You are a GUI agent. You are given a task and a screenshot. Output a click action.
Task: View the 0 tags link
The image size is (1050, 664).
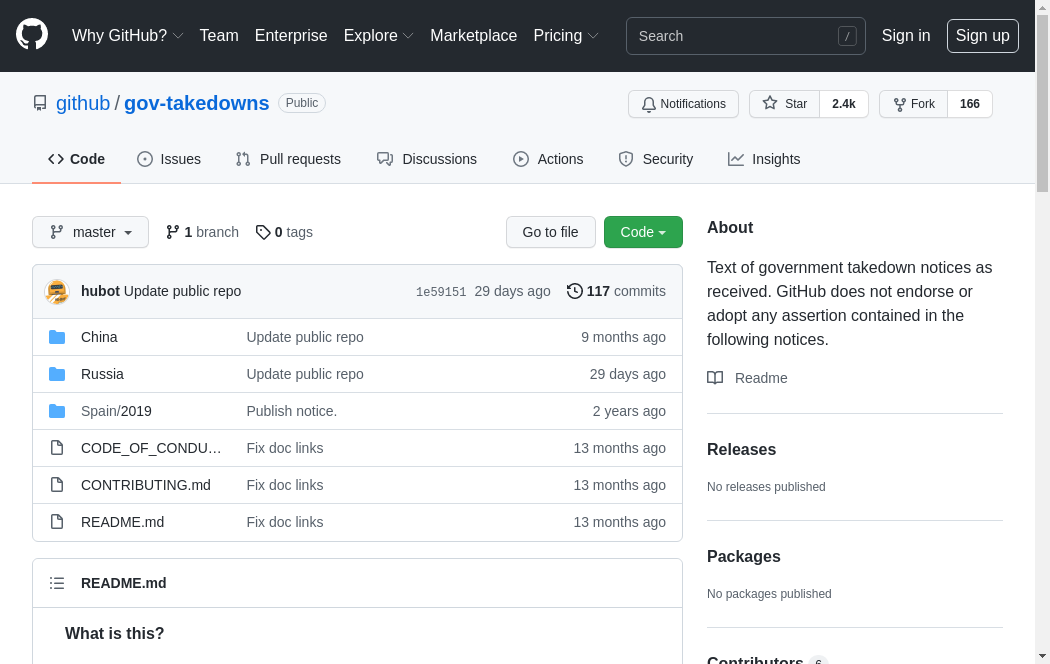click(x=285, y=232)
